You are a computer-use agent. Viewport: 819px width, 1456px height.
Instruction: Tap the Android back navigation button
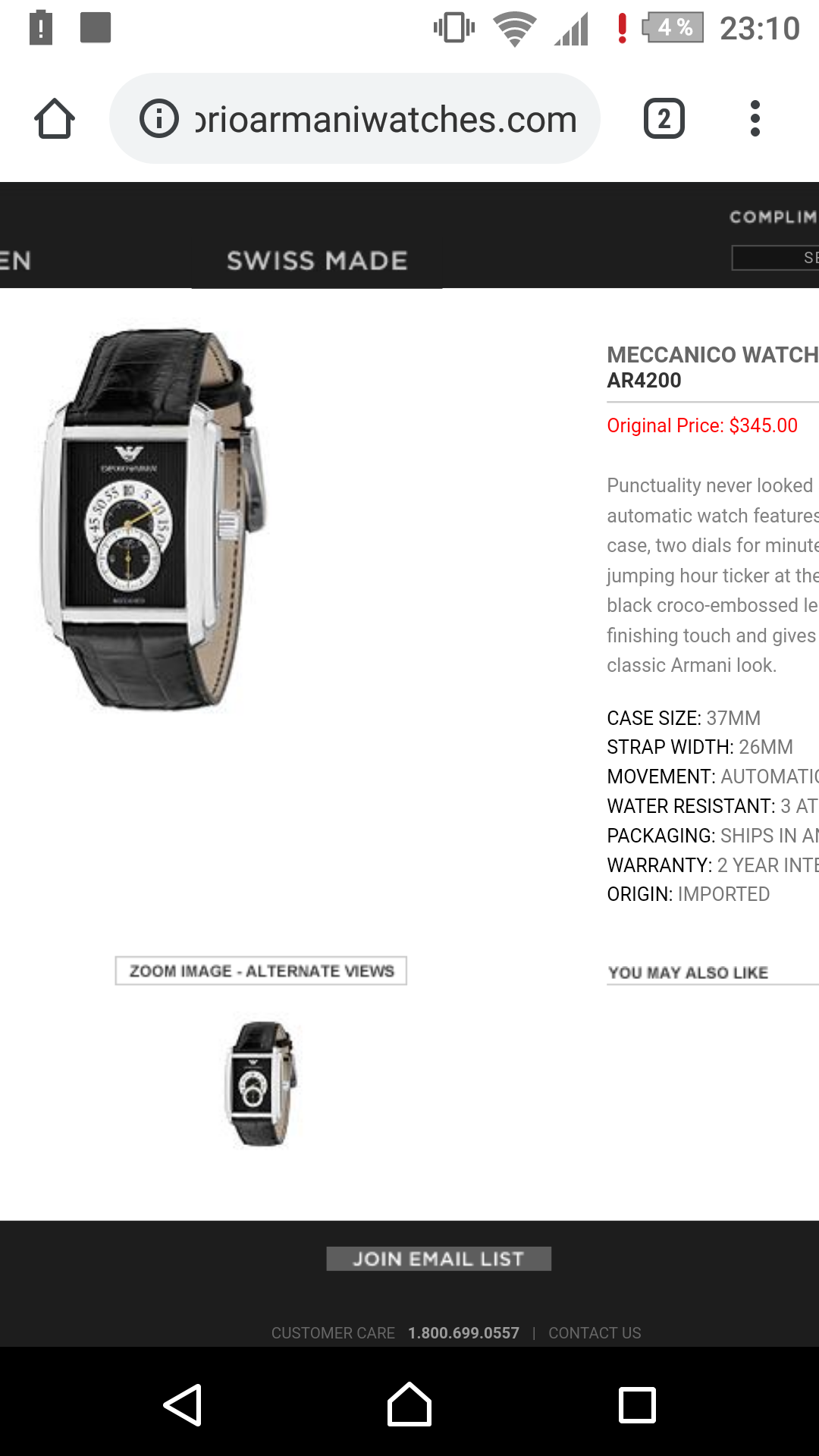tap(183, 1405)
